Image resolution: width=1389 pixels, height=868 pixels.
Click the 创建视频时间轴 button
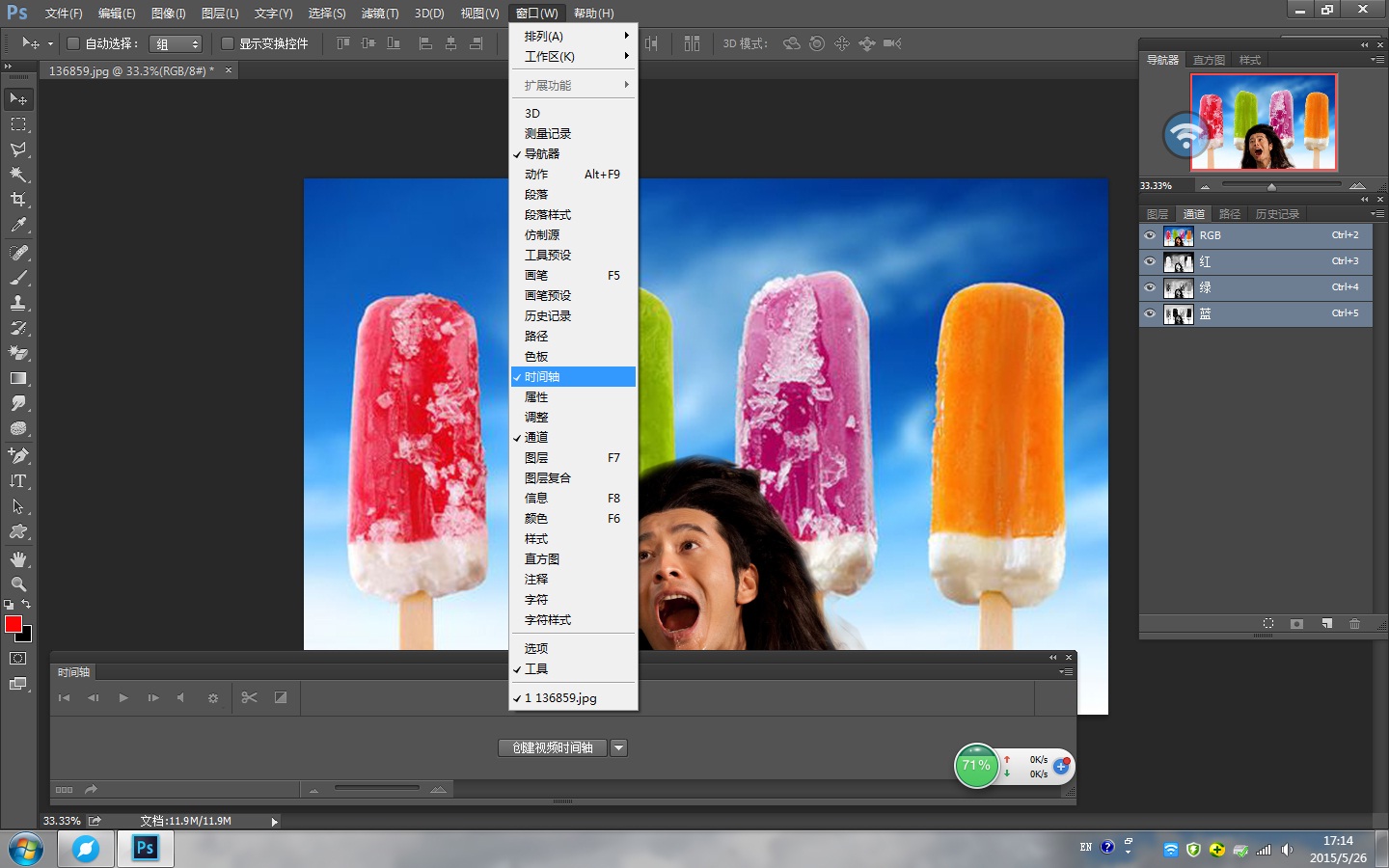pos(553,748)
